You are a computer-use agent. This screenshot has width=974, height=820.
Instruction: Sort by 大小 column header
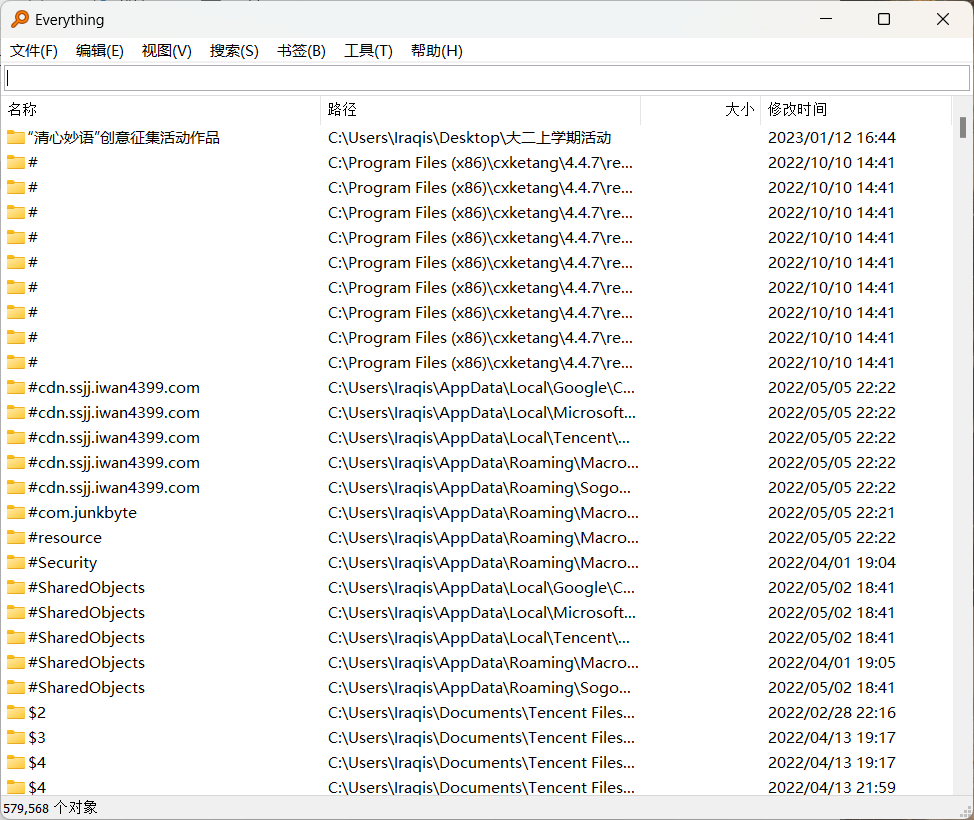click(701, 109)
